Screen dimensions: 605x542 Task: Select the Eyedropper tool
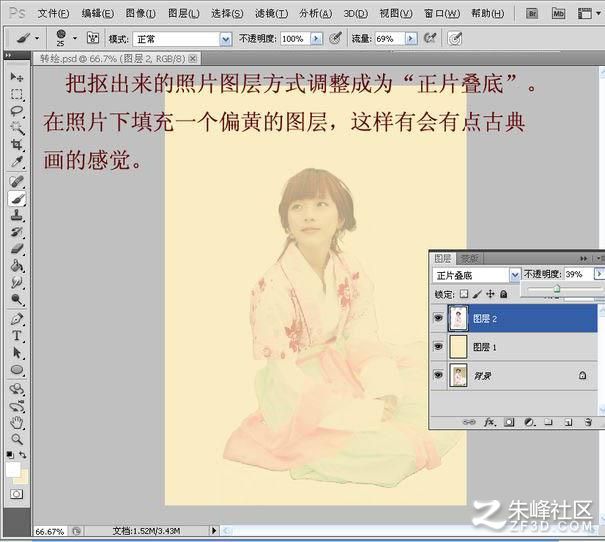[x=17, y=162]
